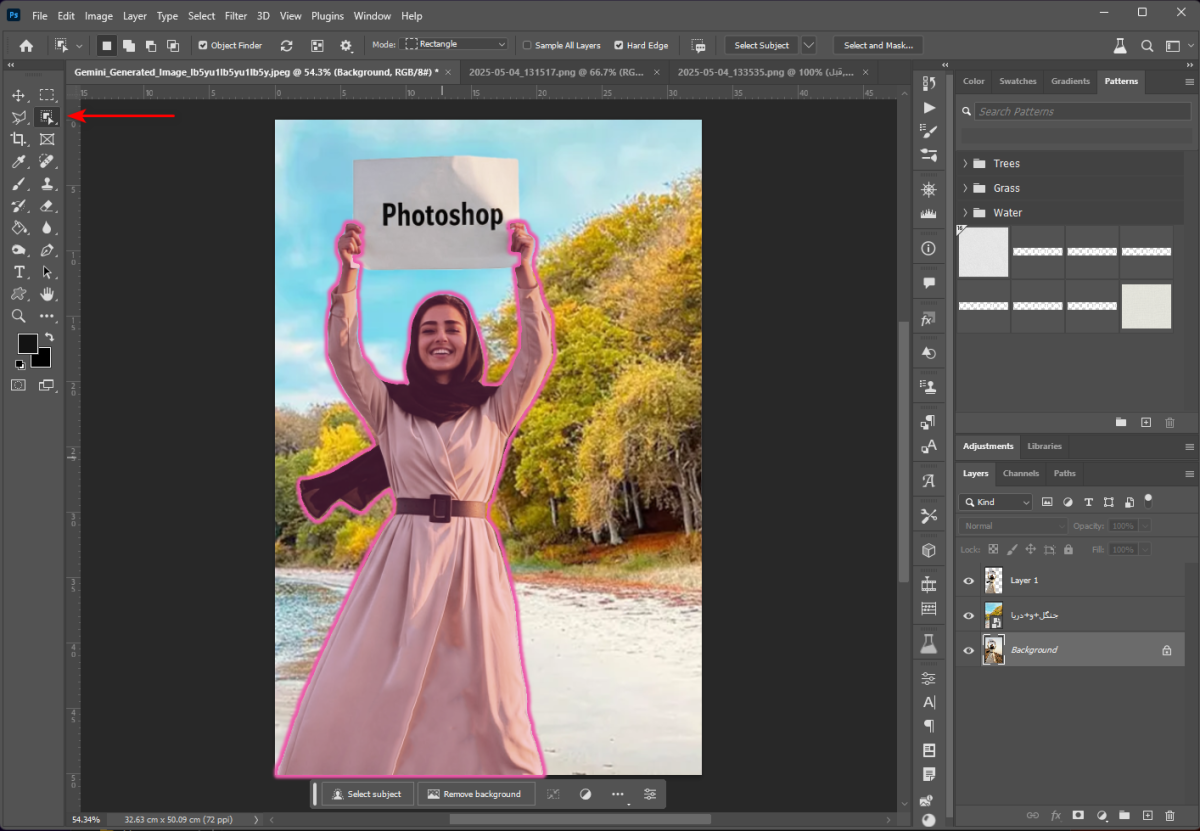Expand the Trees pattern folder

point(965,163)
